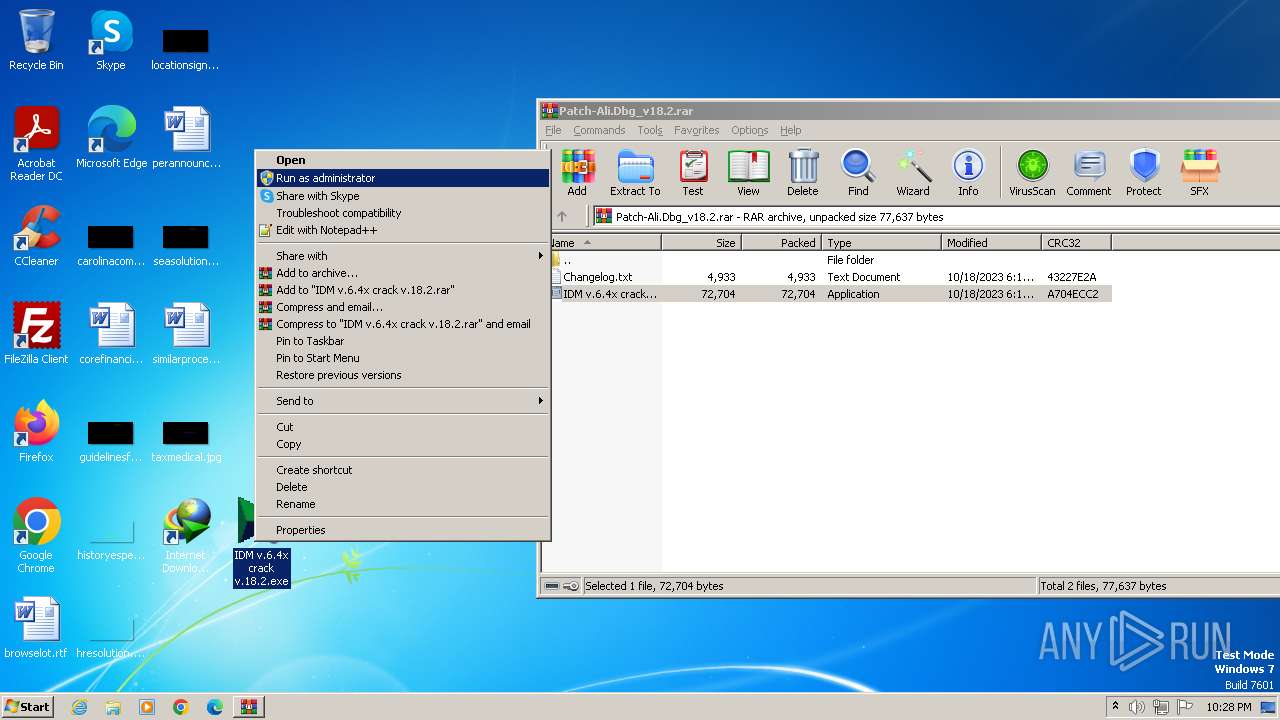Choose Add to archive... option
This screenshot has height=720, width=1280.
click(x=403, y=273)
